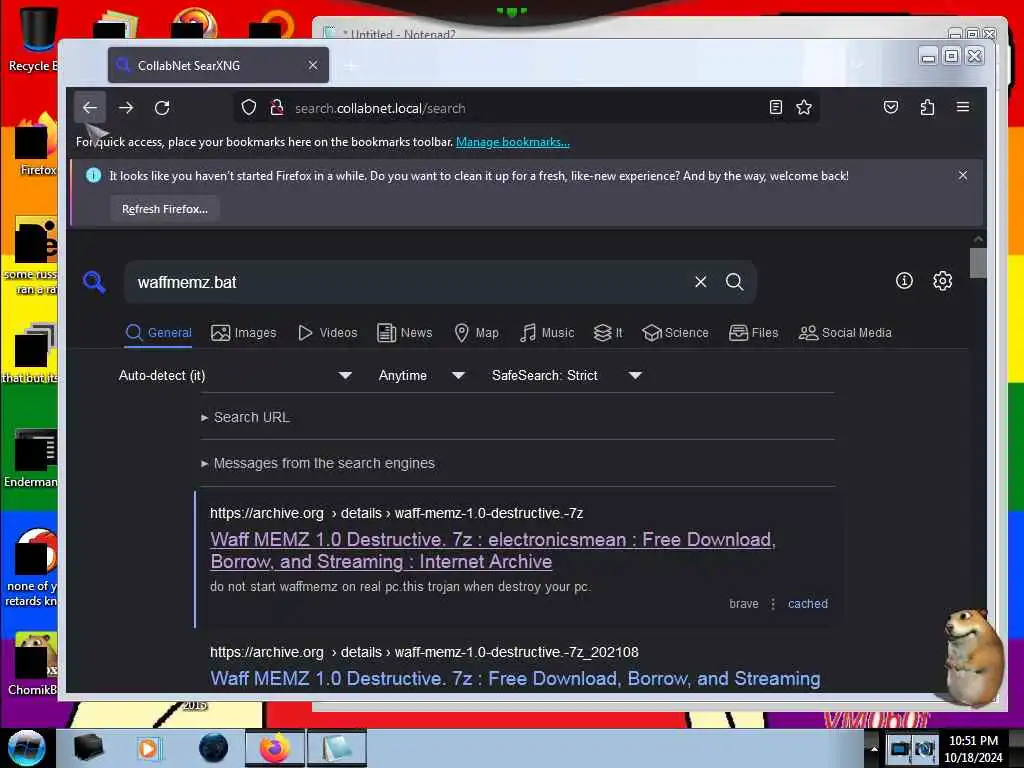Viewport: 1024px width, 768px height.
Task: Click the forward navigation arrow
Action: [126, 108]
